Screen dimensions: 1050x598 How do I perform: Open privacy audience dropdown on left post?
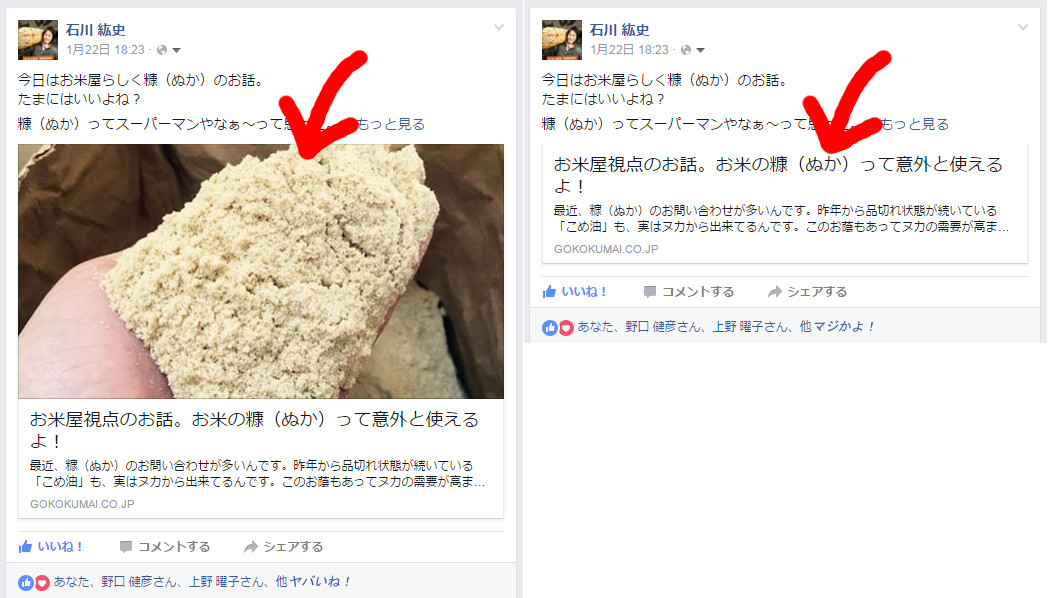[169, 50]
